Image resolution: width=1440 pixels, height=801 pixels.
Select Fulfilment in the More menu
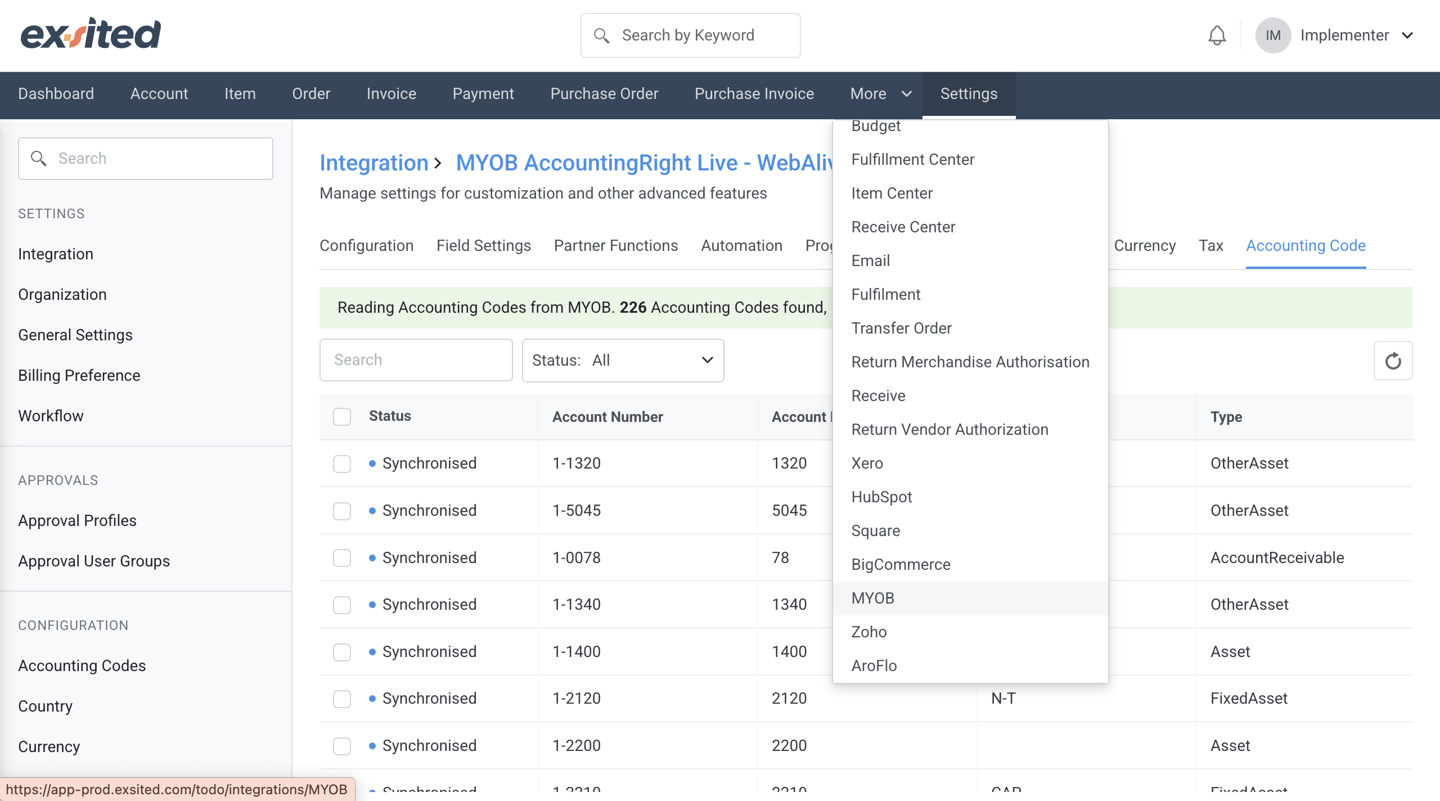(970, 295)
